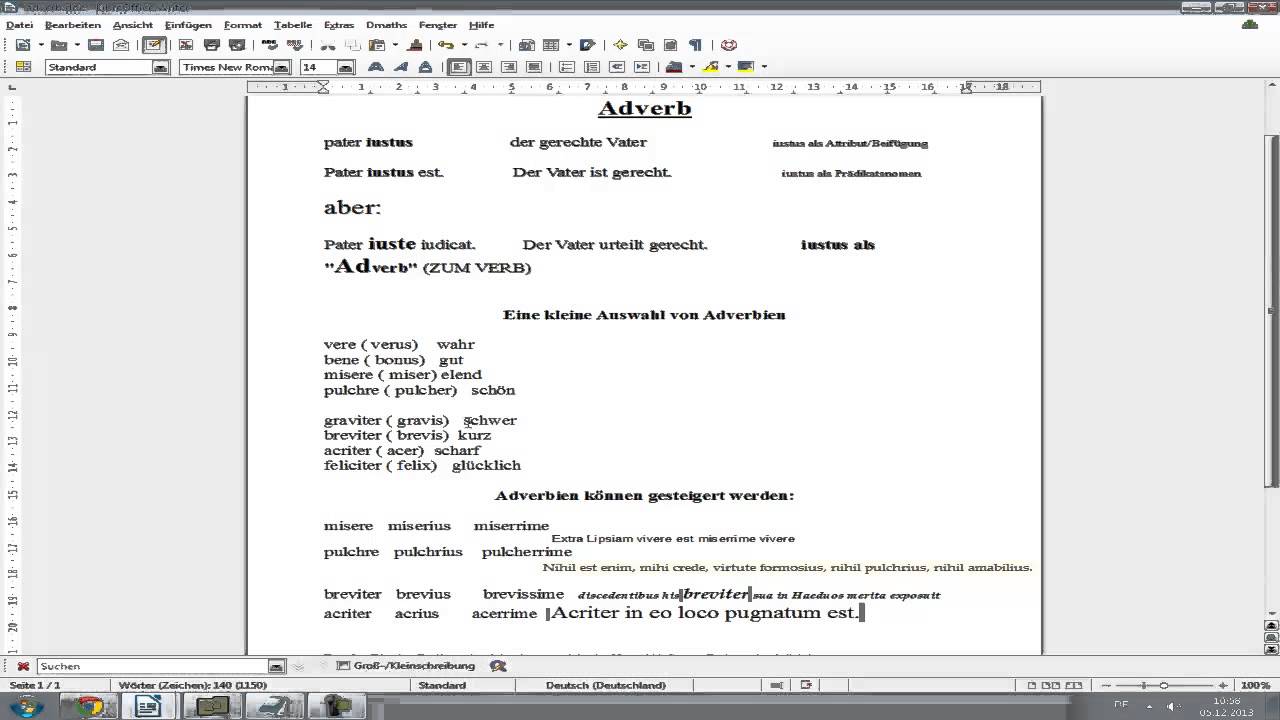Open the Bearbeiten menu
The width and height of the screenshot is (1280, 720).
pos(73,24)
